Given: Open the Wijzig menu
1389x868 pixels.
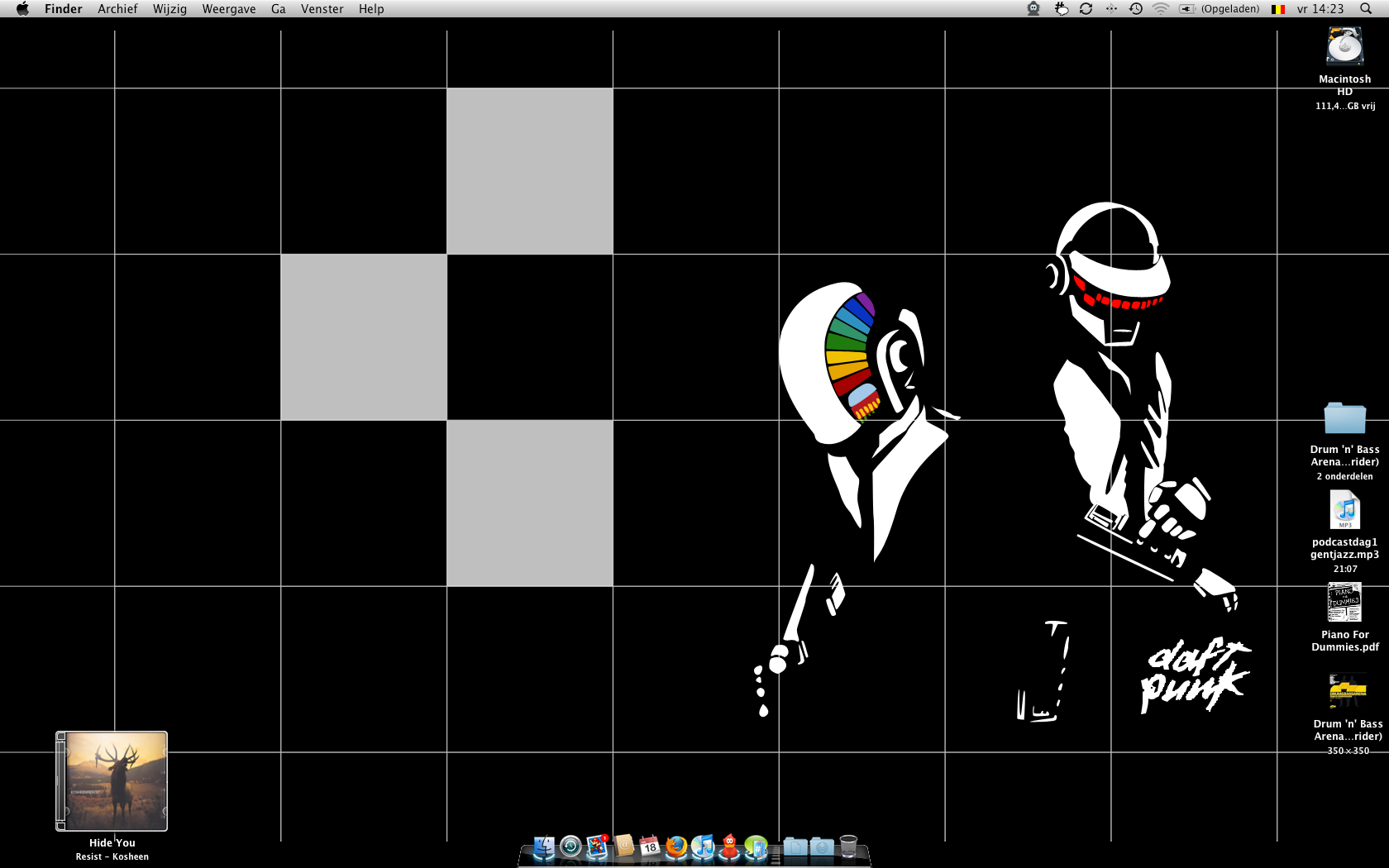Looking at the screenshot, I should point(169,9).
